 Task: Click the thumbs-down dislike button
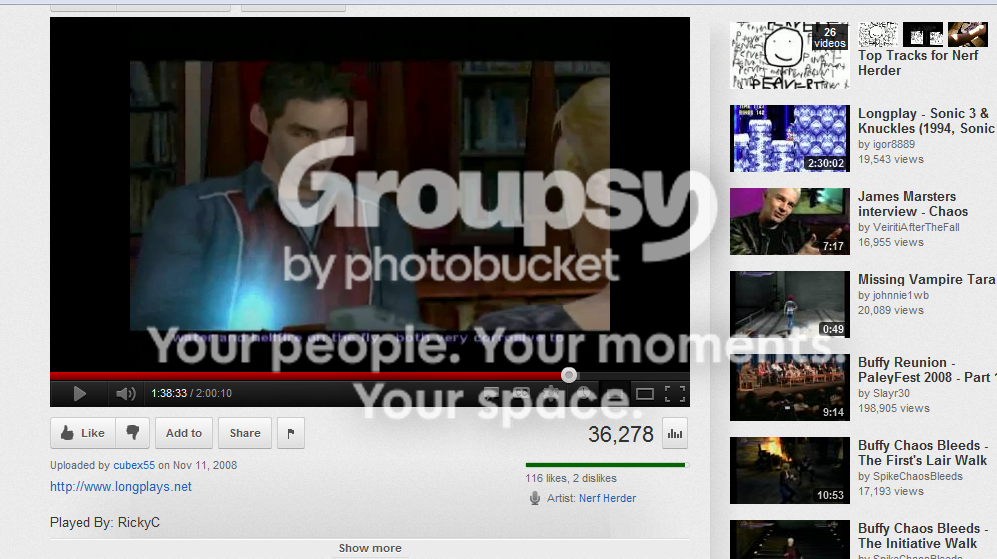pos(132,433)
